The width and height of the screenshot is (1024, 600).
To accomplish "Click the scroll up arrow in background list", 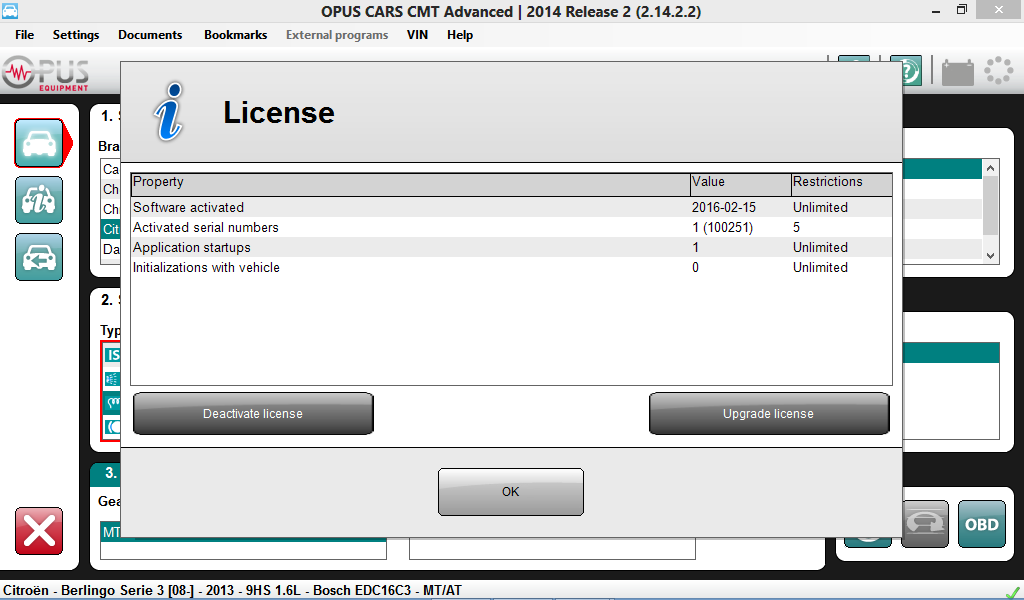I will click(991, 168).
